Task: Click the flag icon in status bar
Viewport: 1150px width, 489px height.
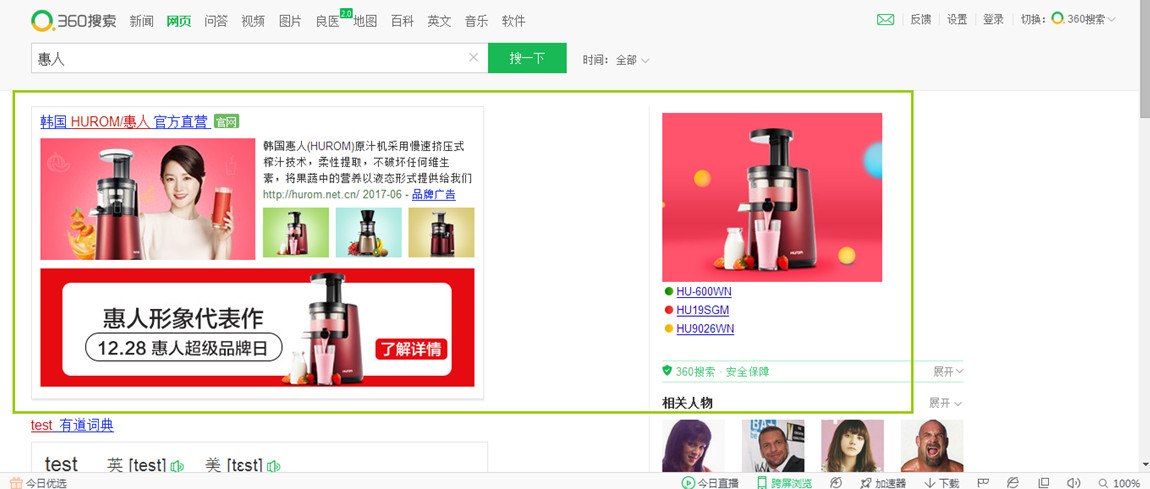Action: [983, 482]
